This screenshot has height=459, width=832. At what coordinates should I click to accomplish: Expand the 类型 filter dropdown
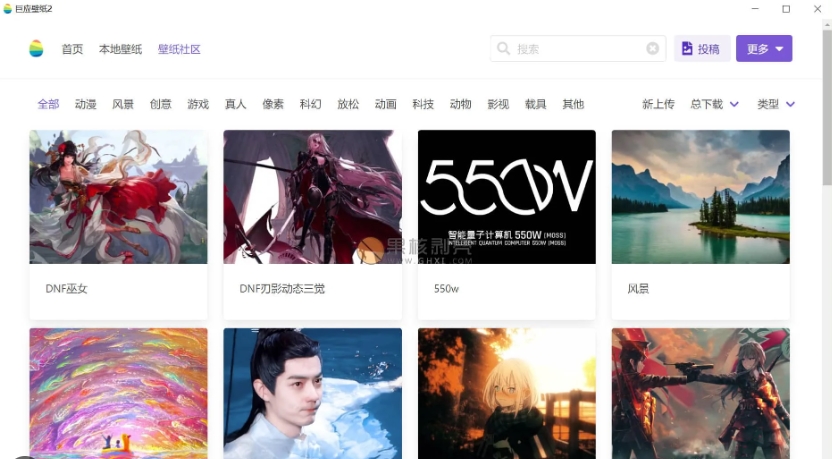click(x=791, y=104)
